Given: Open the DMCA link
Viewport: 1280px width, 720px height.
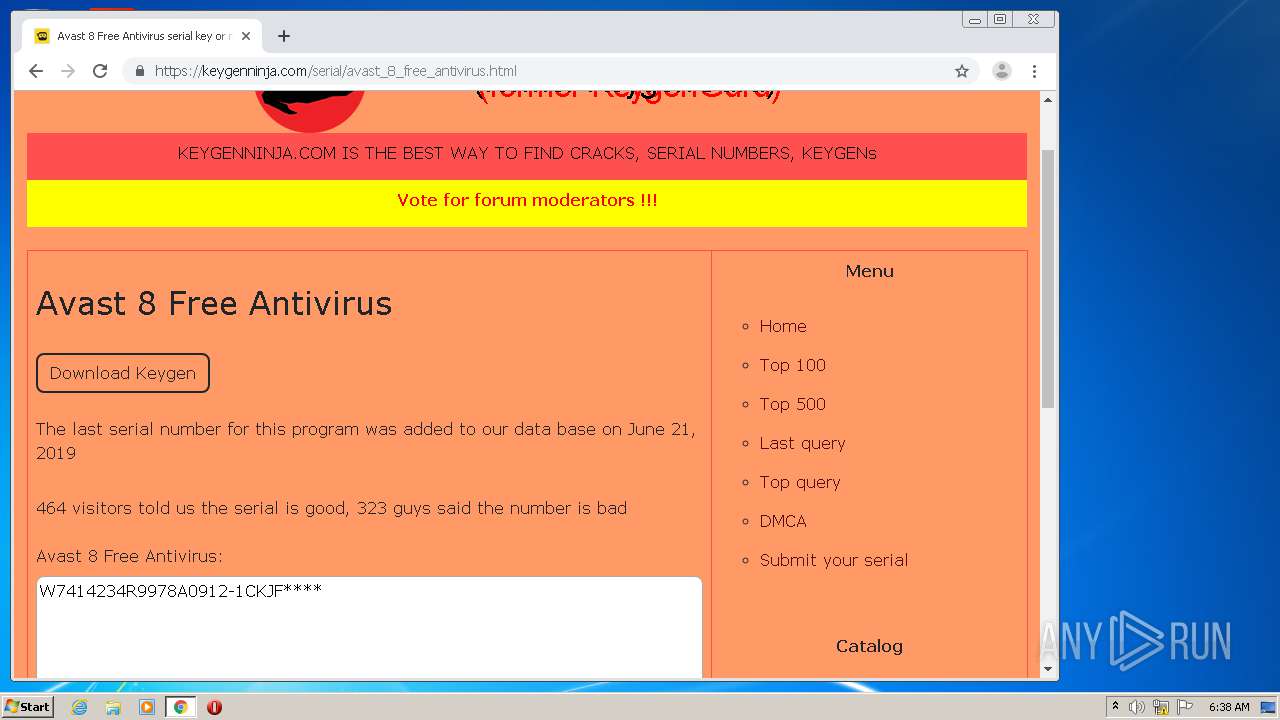Looking at the screenshot, I should (783, 521).
